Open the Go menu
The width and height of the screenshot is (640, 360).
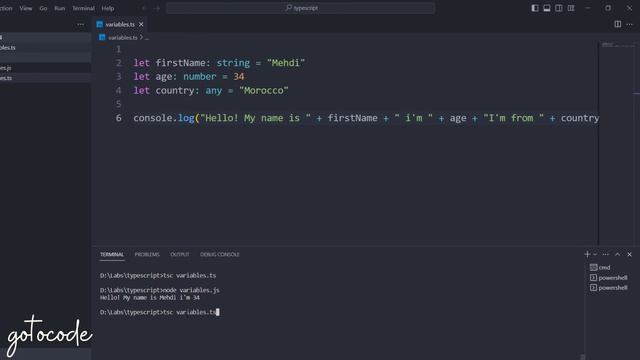click(x=43, y=8)
